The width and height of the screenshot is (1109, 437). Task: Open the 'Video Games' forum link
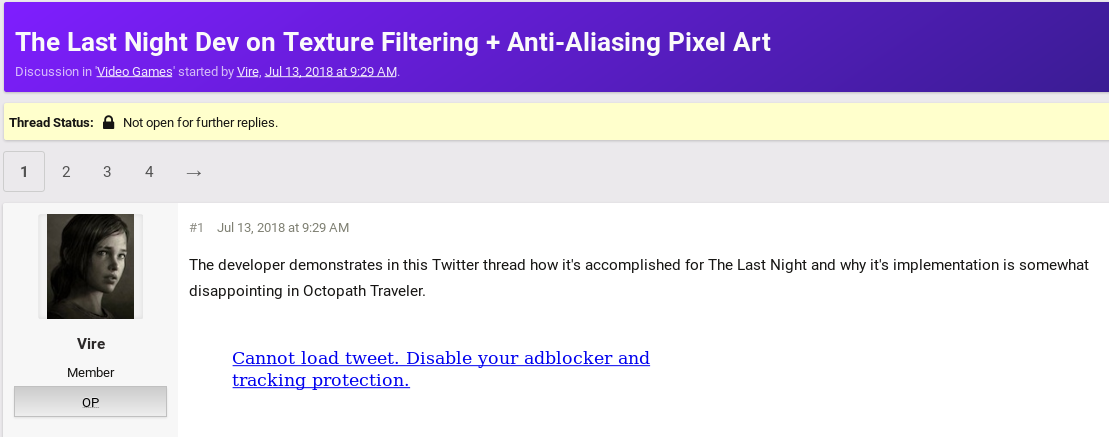click(x=134, y=71)
